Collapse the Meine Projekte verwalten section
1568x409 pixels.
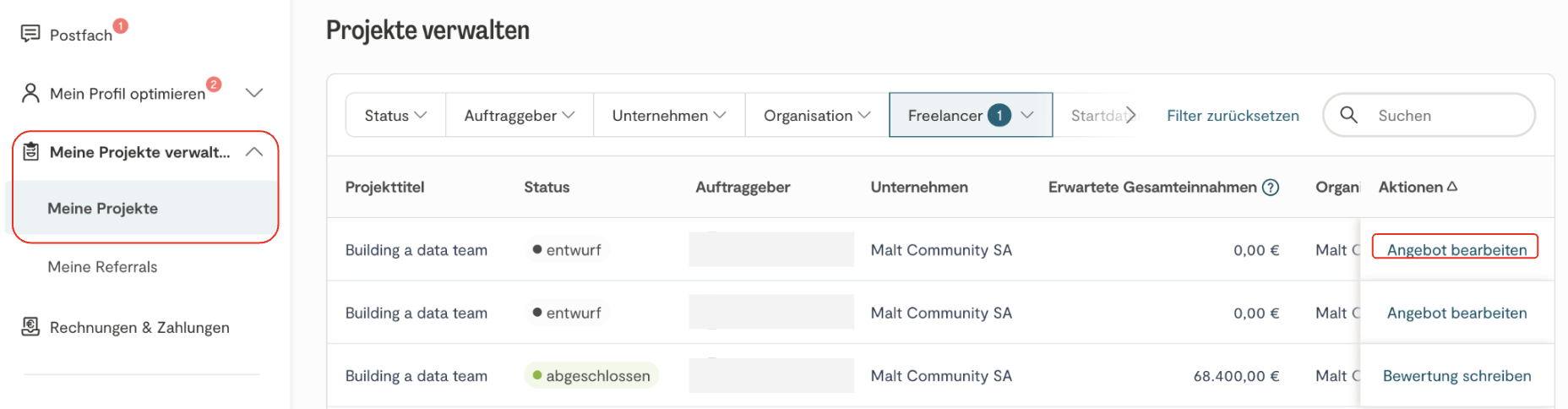click(x=254, y=152)
